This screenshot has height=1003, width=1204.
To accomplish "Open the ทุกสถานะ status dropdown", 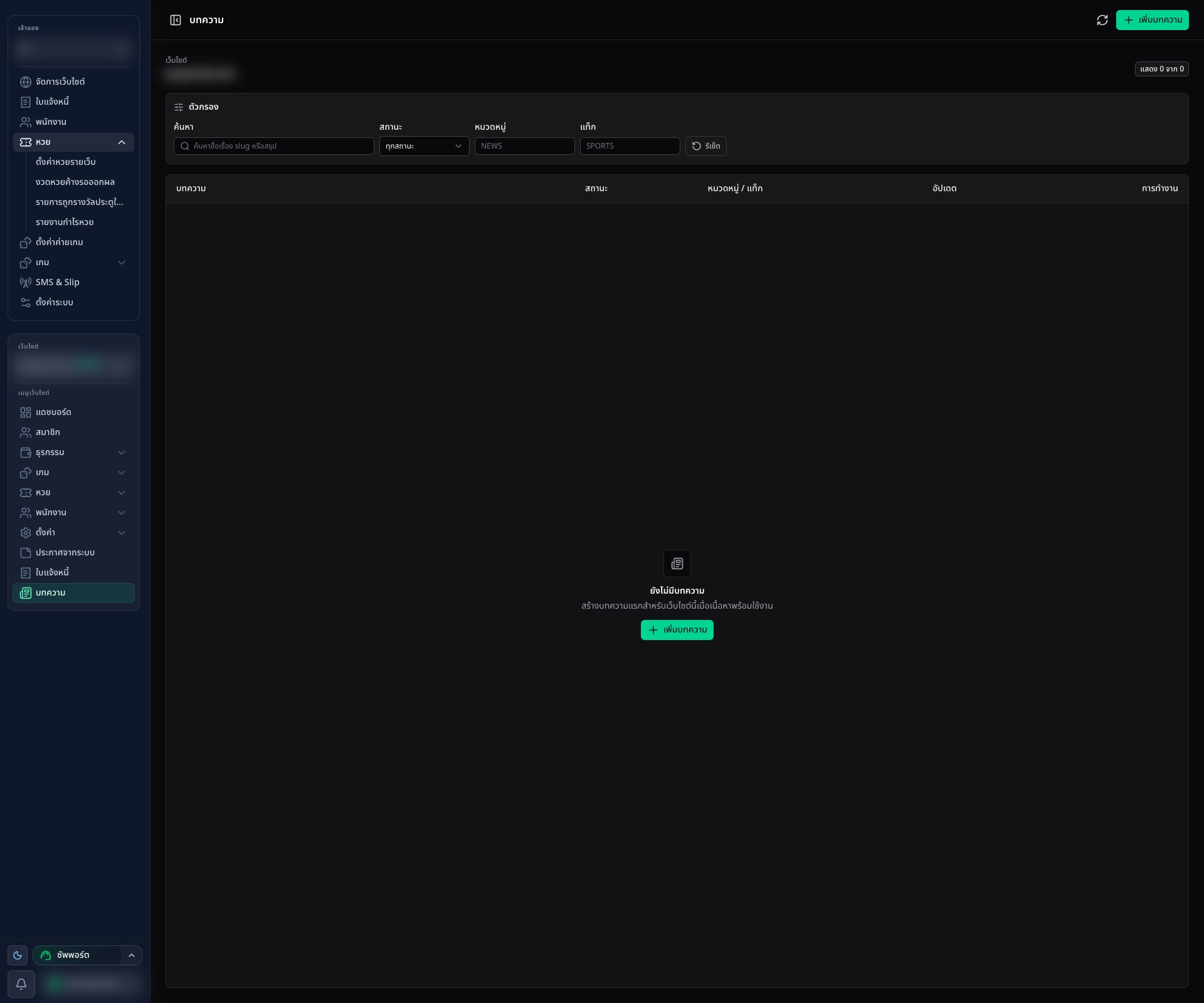I will click(424, 146).
